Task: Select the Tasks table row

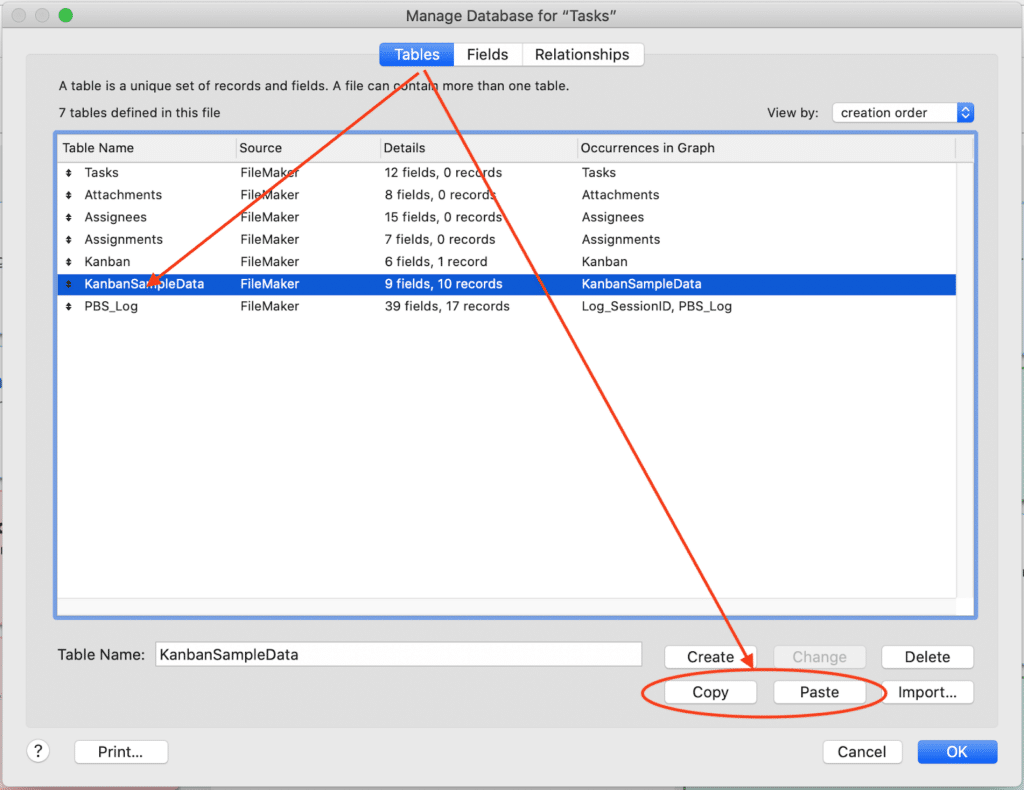Action: 507,173
